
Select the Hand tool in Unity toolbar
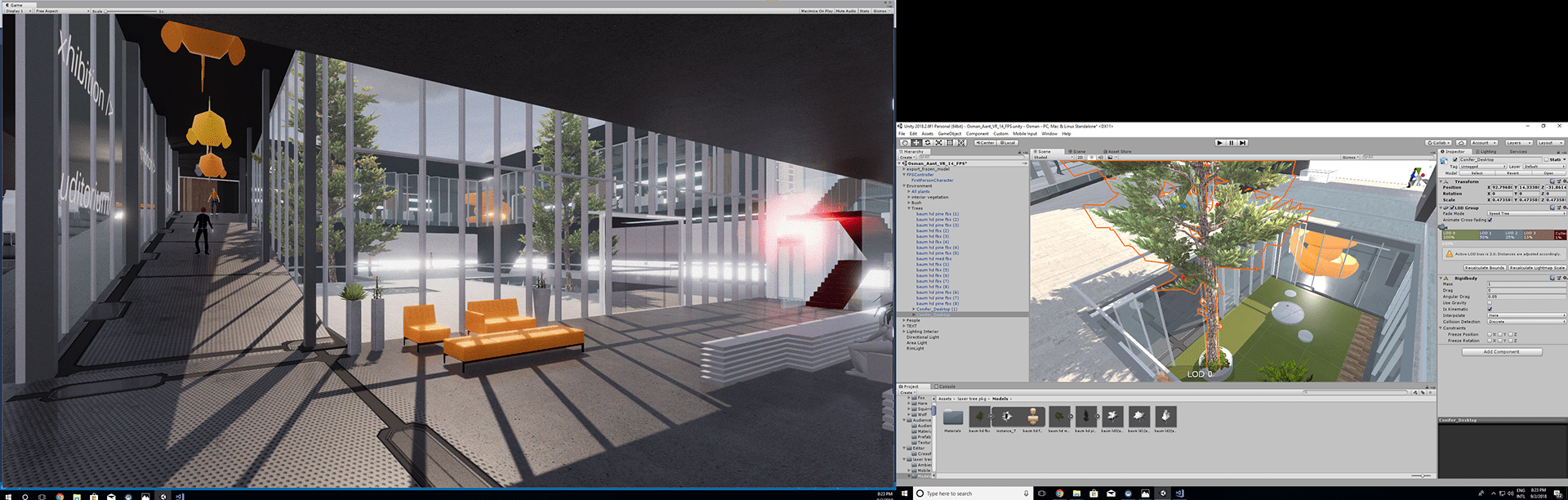click(x=905, y=143)
